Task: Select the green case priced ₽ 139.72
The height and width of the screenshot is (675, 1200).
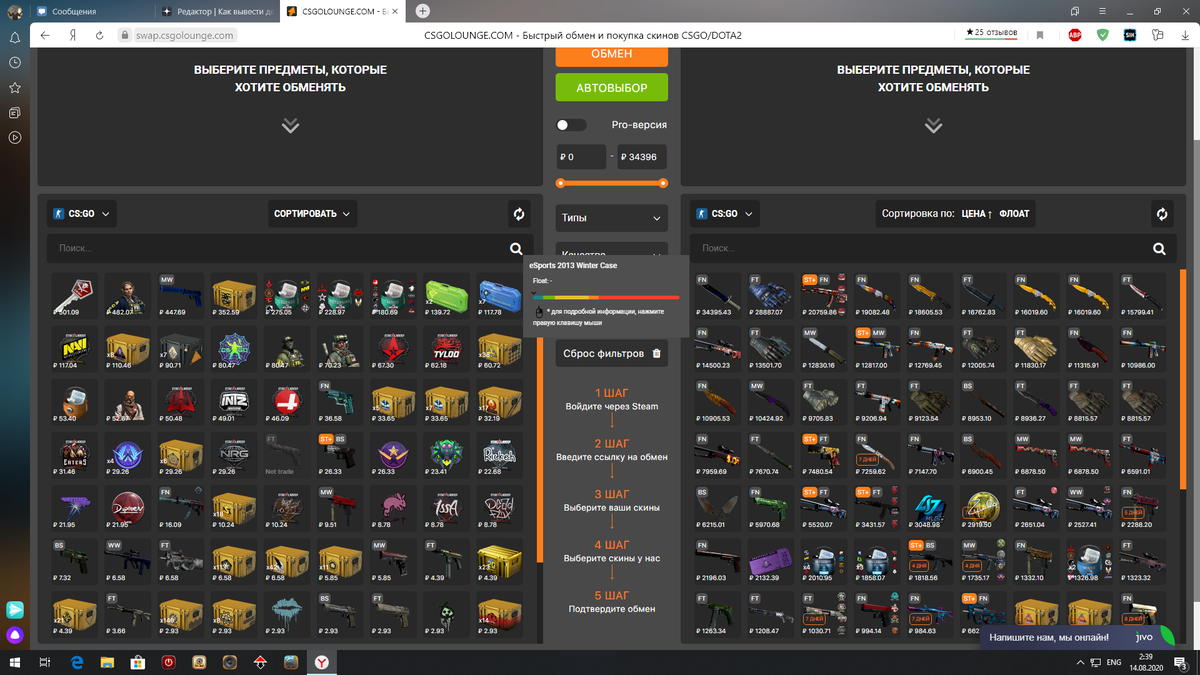Action: (445, 296)
